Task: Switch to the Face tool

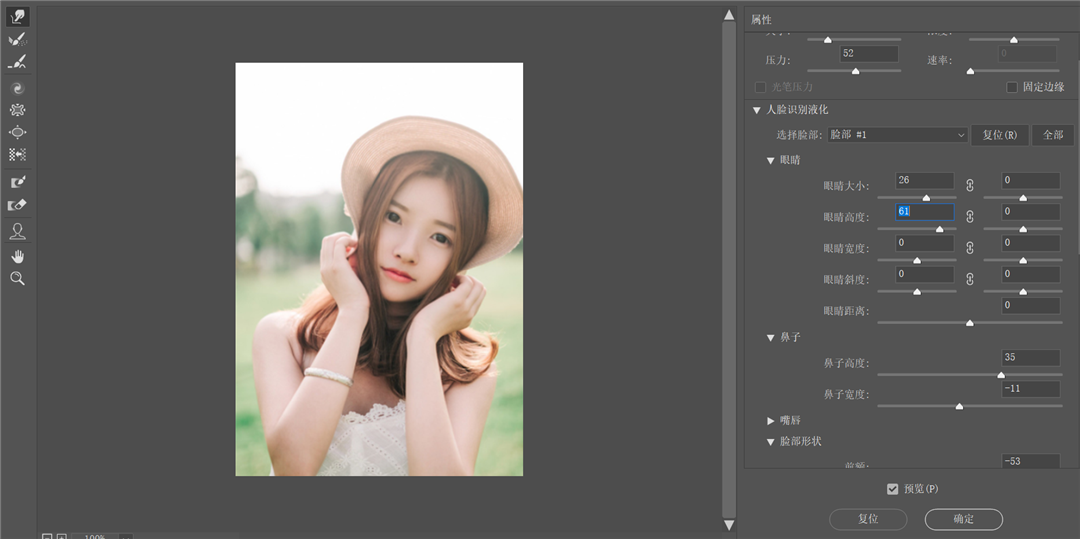Action: point(17,231)
